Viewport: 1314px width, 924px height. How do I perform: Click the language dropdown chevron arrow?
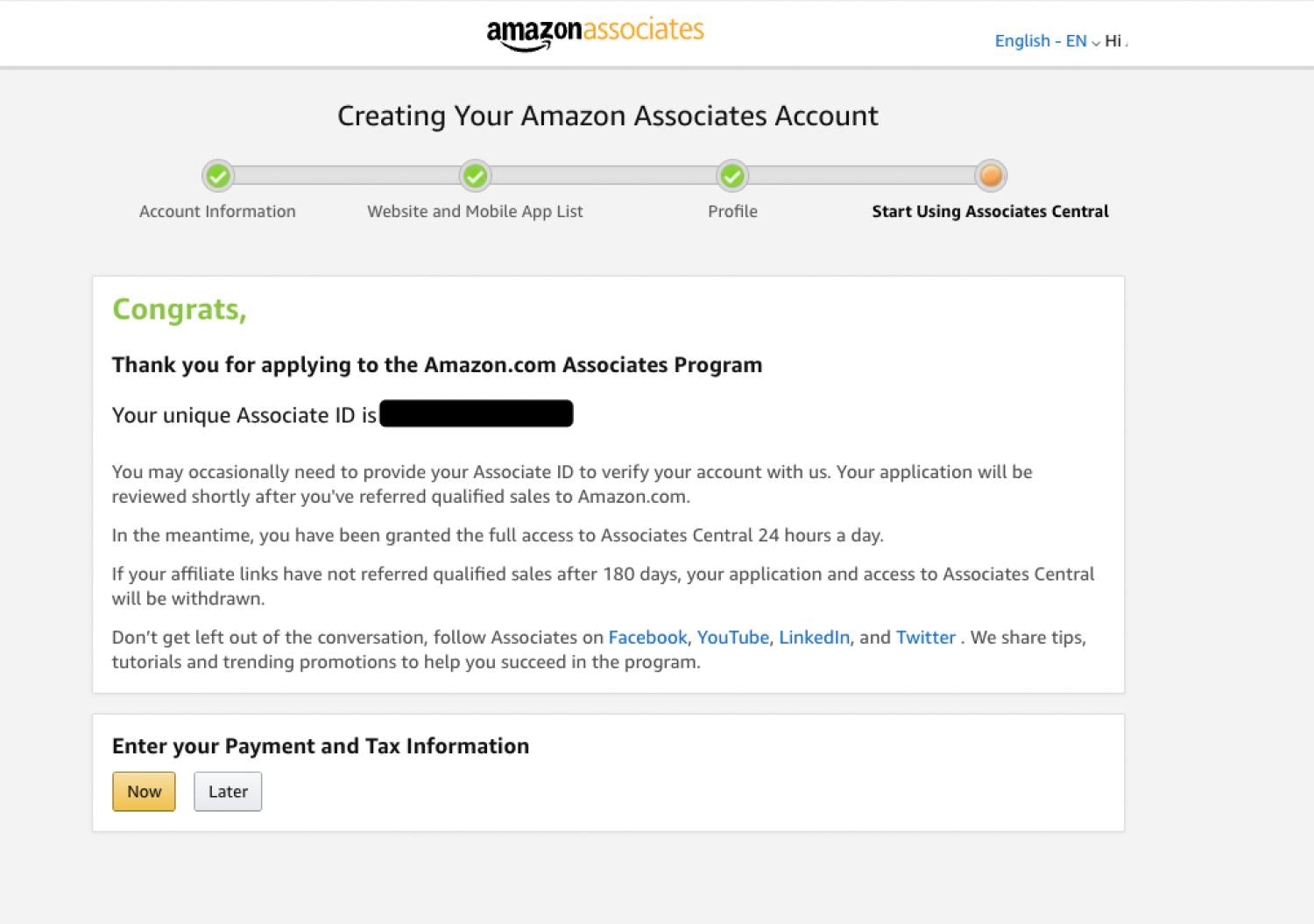tap(1096, 43)
